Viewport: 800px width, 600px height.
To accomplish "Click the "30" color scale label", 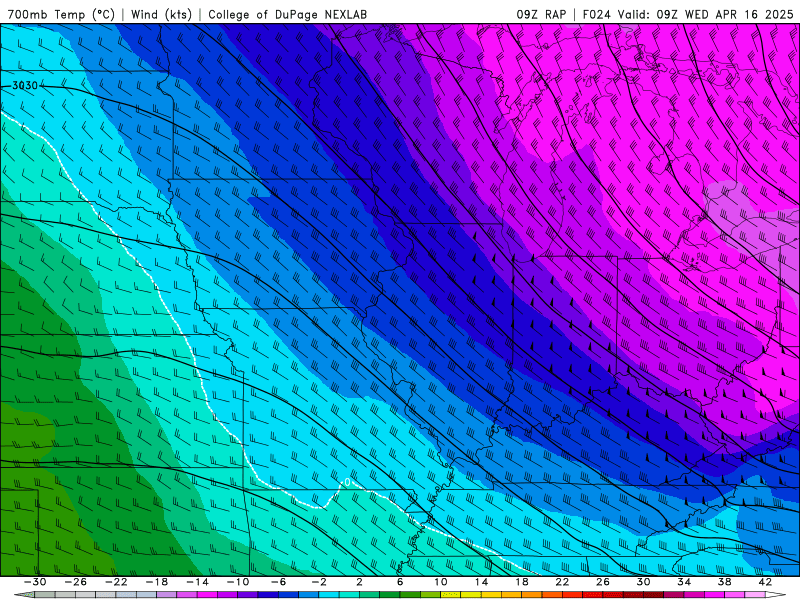I will 643,582.
